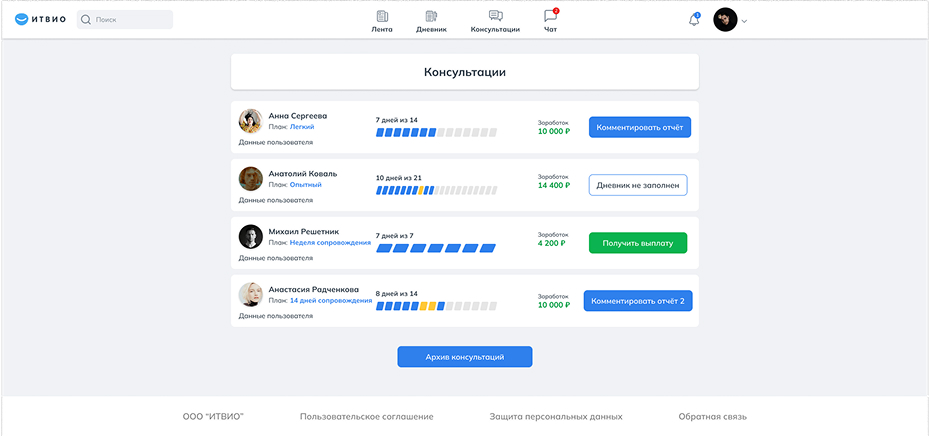The height and width of the screenshot is (436, 930).
Task: Click the ИТВИО logo
Action: (40, 20)
